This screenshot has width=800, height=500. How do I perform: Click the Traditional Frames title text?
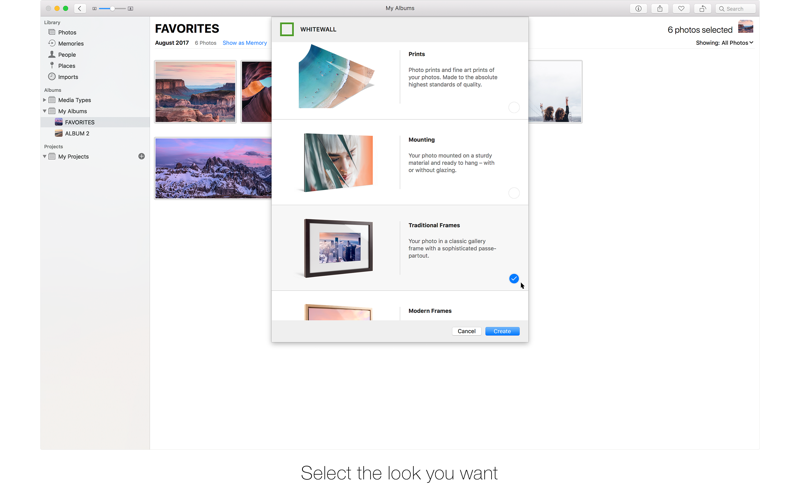click(434, 225)
